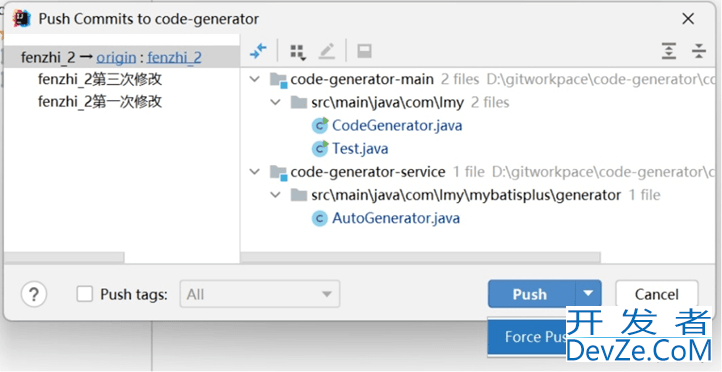Select CodeGenerator.java in changes tree
This screenshot has width=722, height=372.
[397, 125]
